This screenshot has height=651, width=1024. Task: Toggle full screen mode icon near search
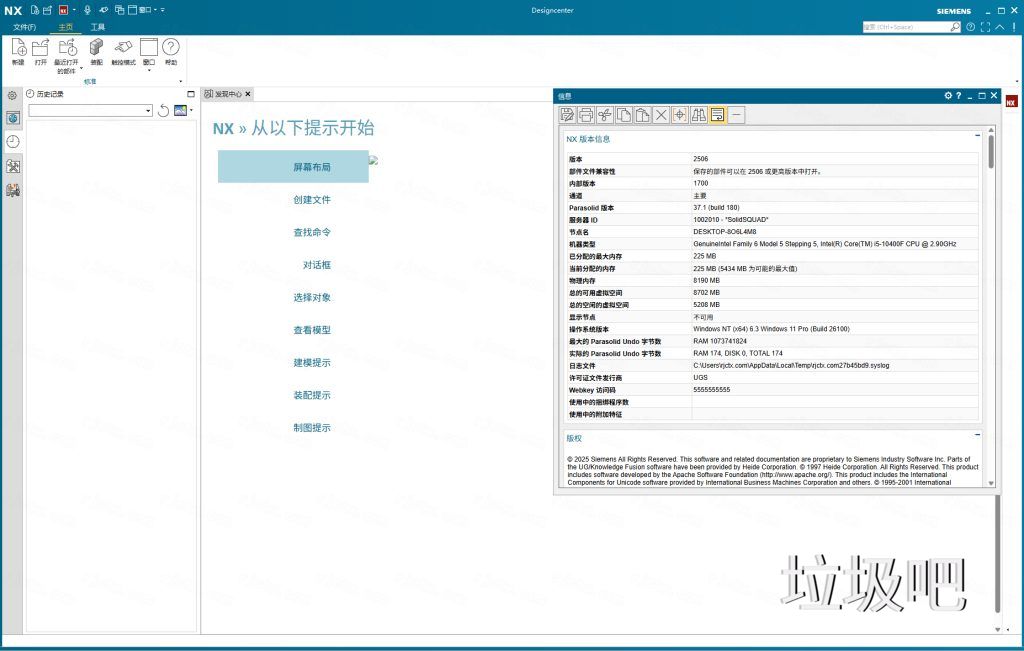tap(986, 27)
